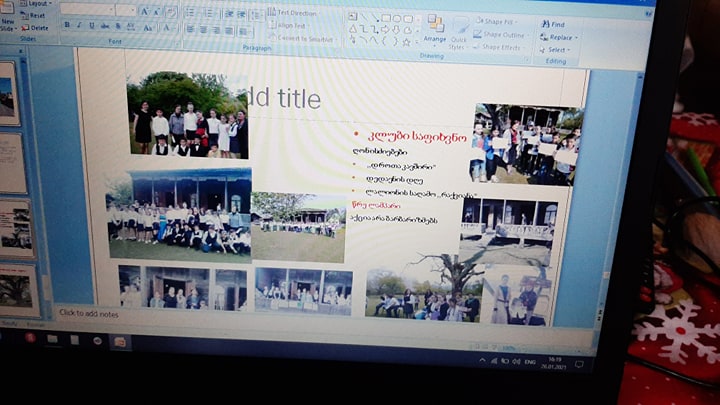Open the volume control in tray
This screenshot has width=720, height=405.
pyautogui.click(x=517, y=361)
